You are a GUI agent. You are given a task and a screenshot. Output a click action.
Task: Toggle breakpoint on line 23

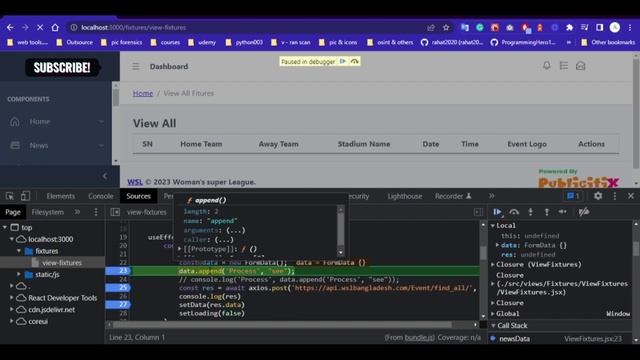click(118, 271)
